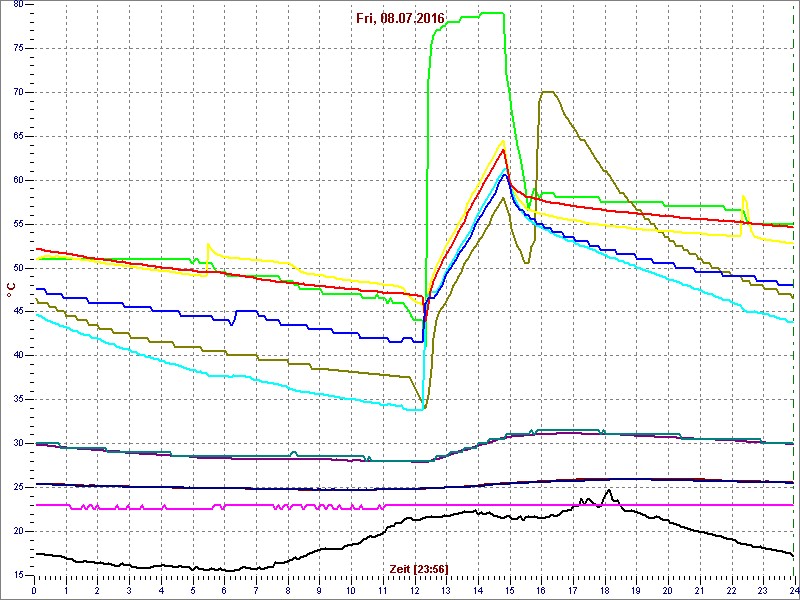This screenshot has width=800, height=600.
Task: Click the Zeit [23:56] time label
Action: [419, 568]
